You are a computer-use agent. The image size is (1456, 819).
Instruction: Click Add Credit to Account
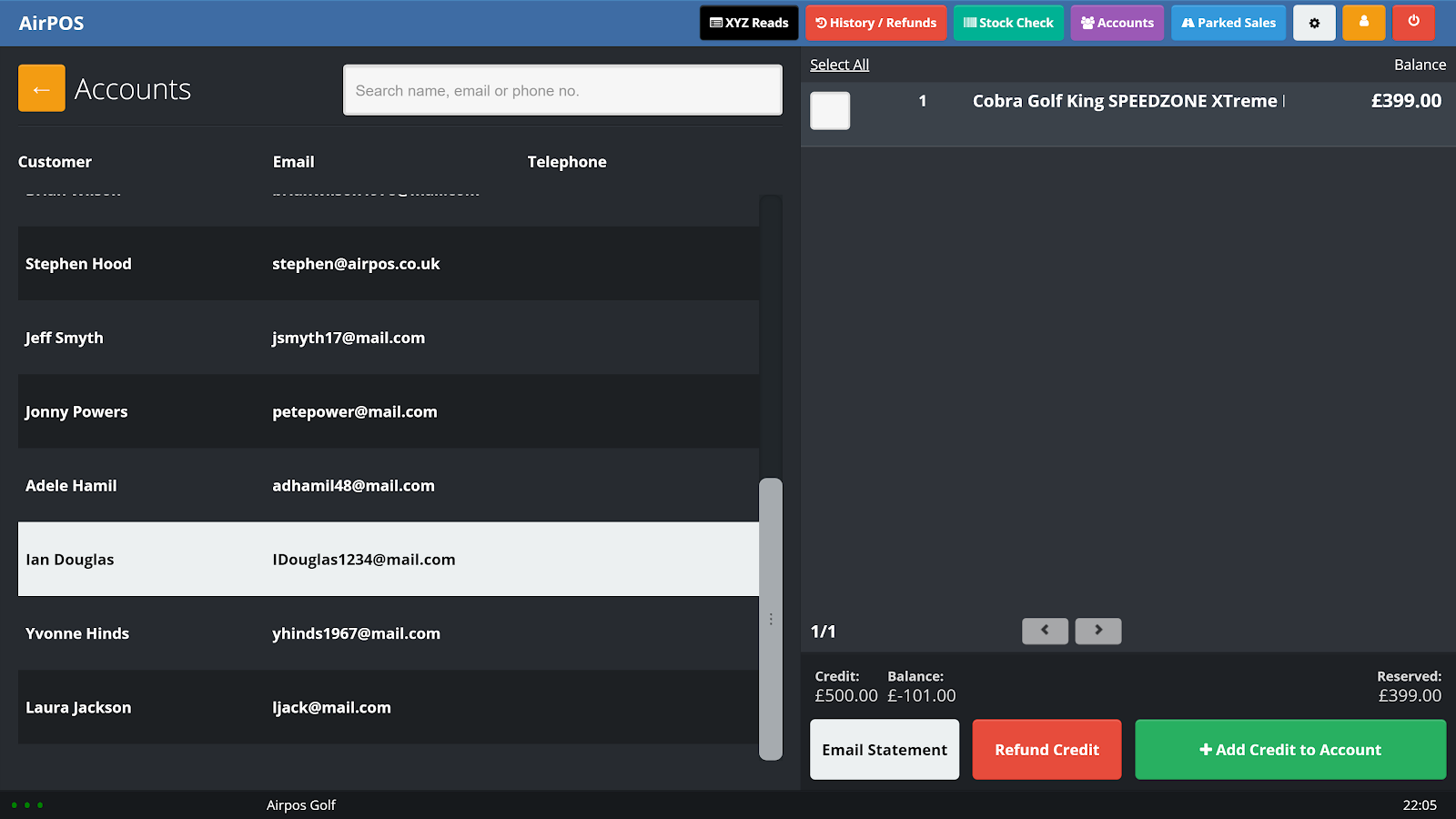click(x=1290, y=750)
